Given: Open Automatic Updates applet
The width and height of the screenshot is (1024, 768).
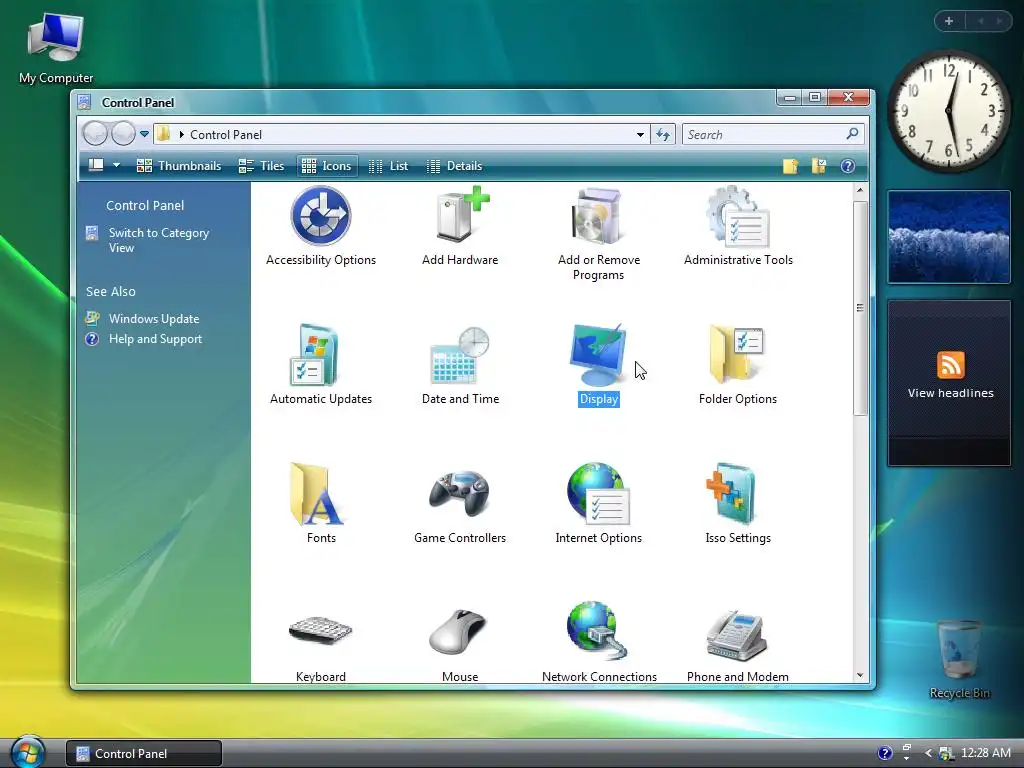Looking at the screenshot, I should (321, 364).
